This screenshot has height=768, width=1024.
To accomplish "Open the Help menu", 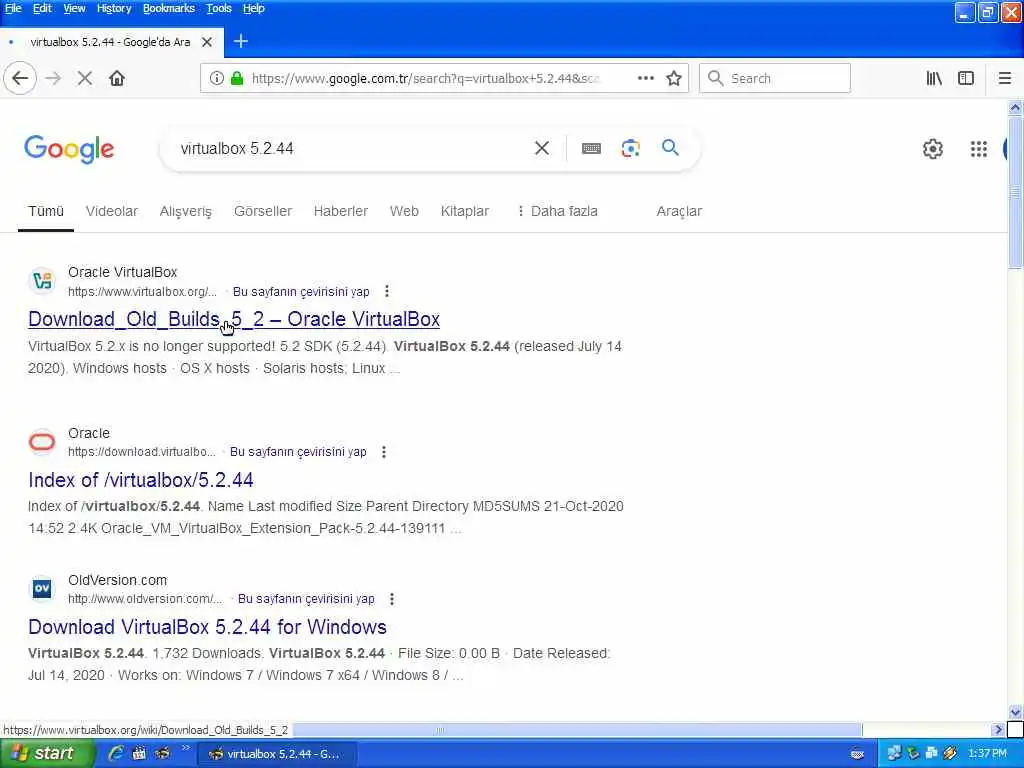I will click(253, 8).
